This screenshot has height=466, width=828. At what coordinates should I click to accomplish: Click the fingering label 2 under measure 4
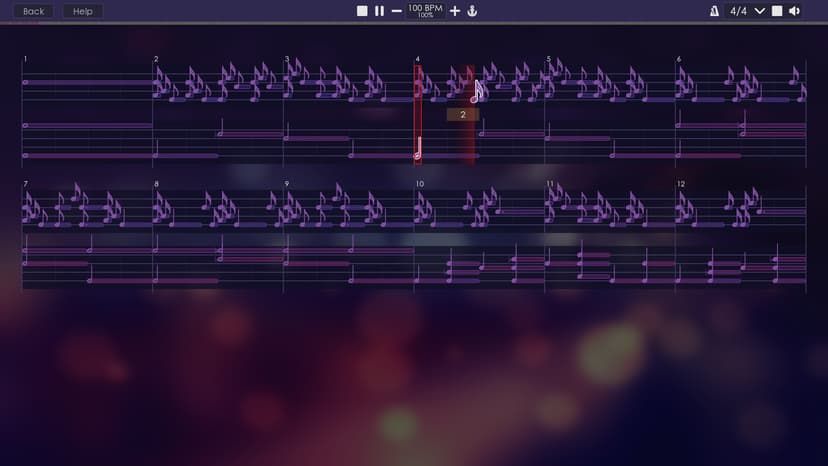[463, 115]
